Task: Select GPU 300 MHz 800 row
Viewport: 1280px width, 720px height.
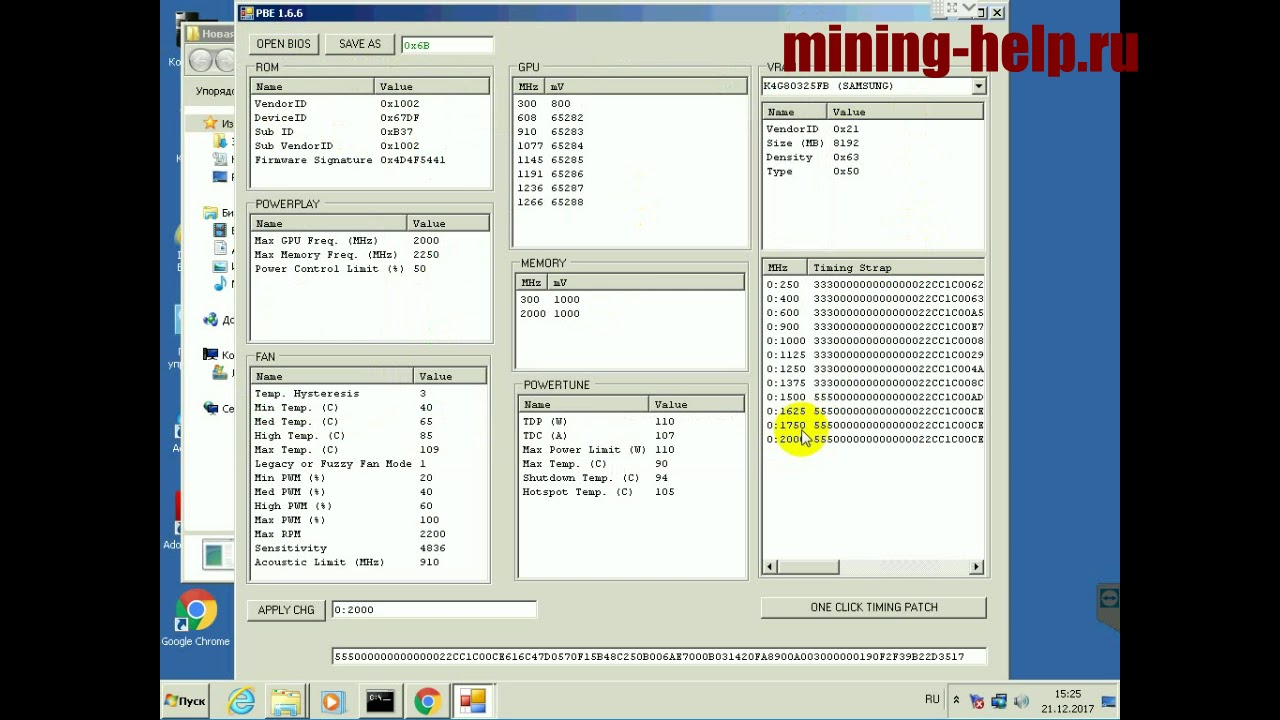Action: click(x=630, y=104)
